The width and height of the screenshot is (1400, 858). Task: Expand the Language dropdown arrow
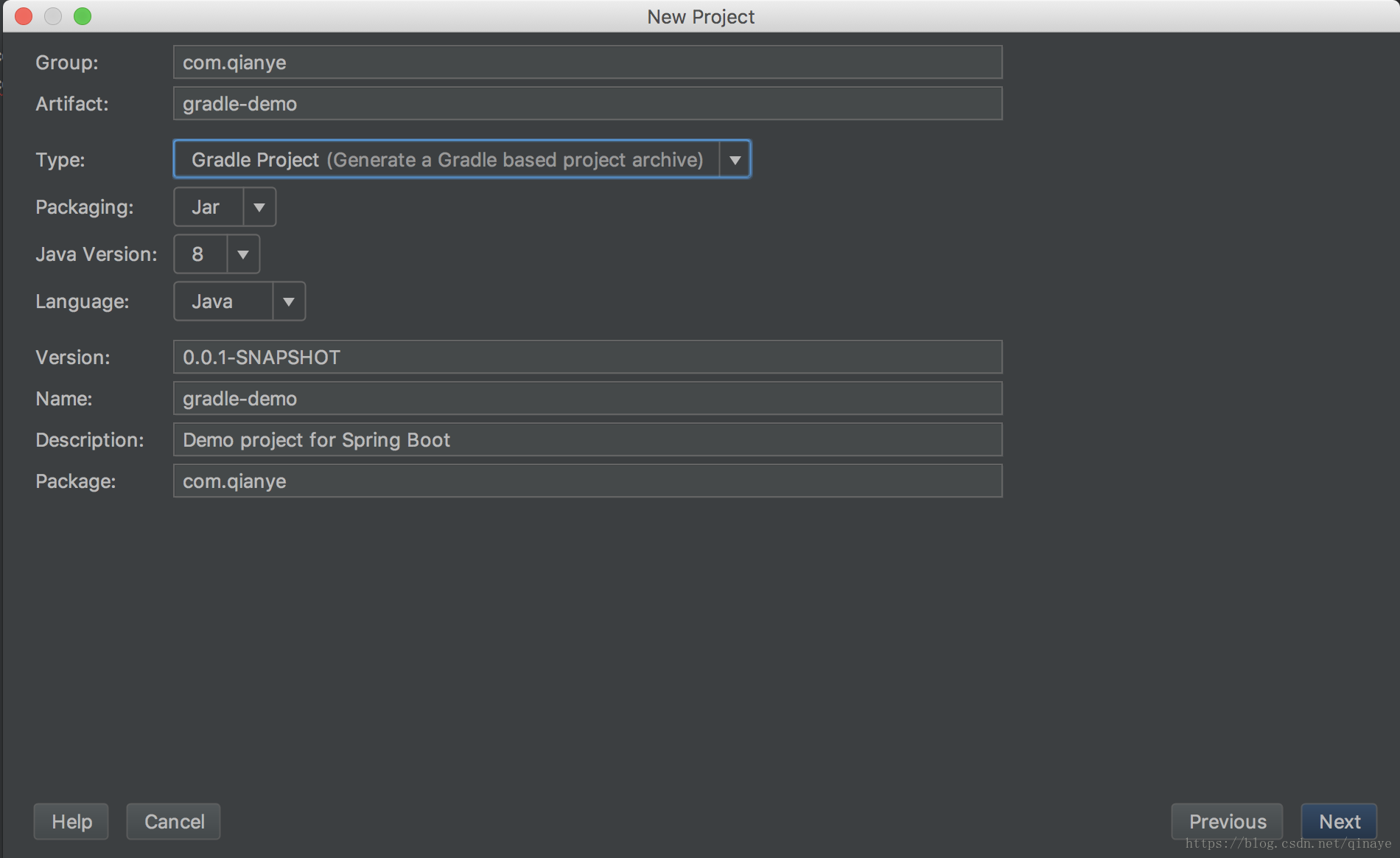click(x=289, y=301)
